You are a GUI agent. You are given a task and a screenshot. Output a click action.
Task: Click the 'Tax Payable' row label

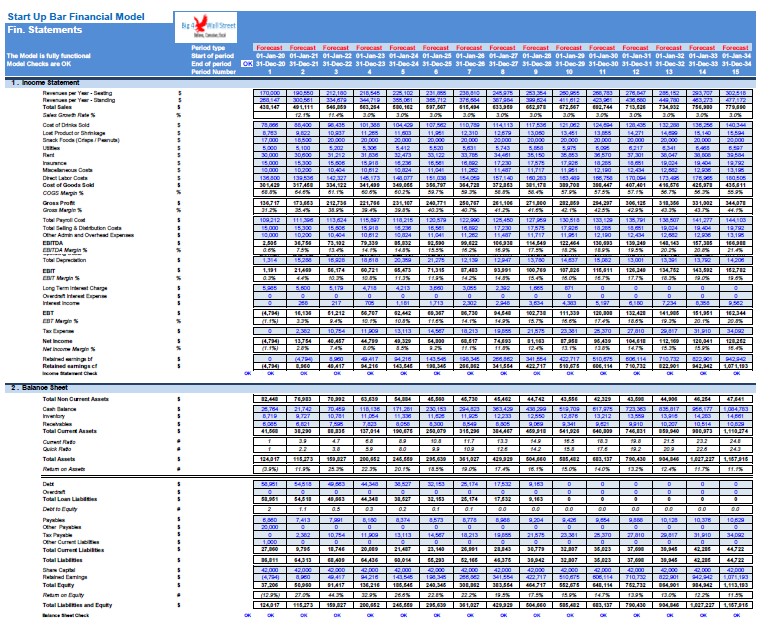(x=57, y=535)
